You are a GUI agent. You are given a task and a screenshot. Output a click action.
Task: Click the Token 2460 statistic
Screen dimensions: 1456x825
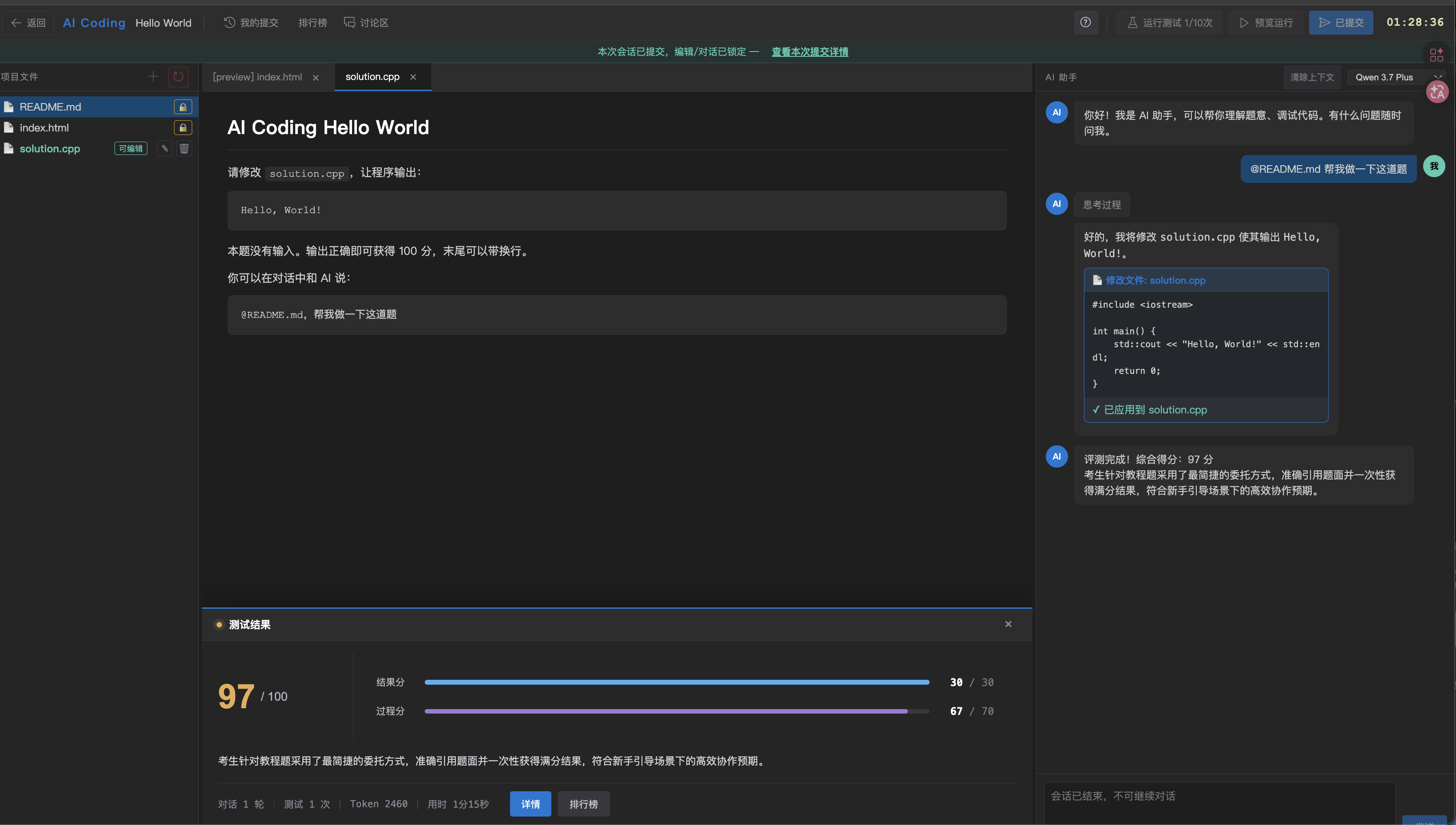click(378, 804)
